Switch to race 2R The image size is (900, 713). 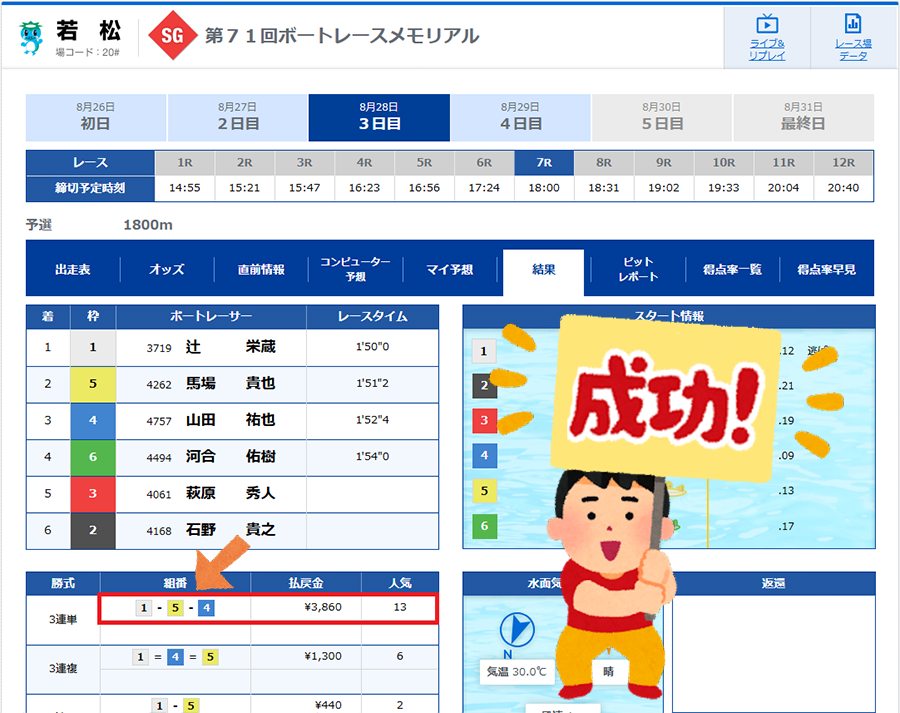pyautogui.click(x=245, y=163)
